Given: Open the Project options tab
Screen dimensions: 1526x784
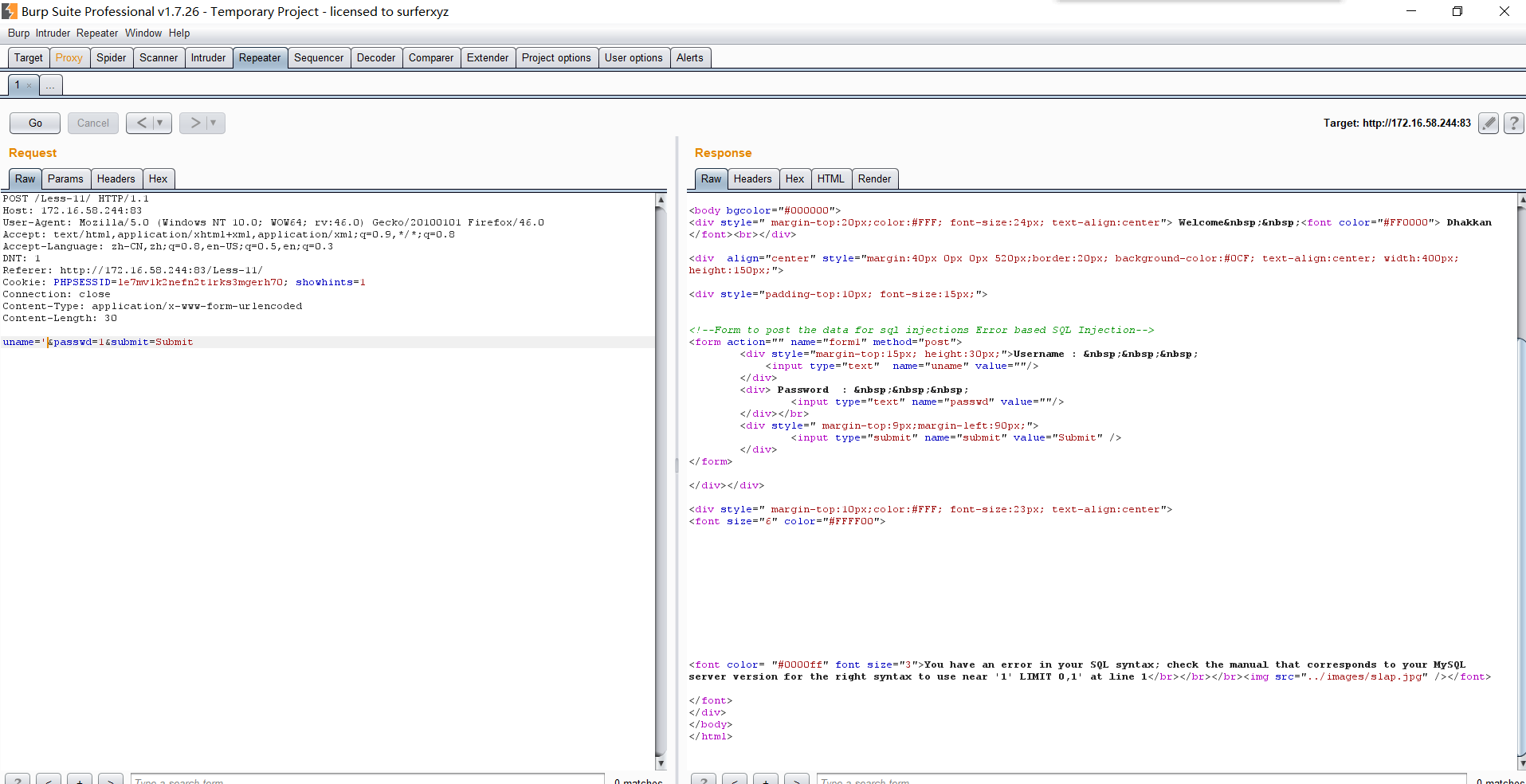Looking at the screenshot, I should [x=556, y=58].
